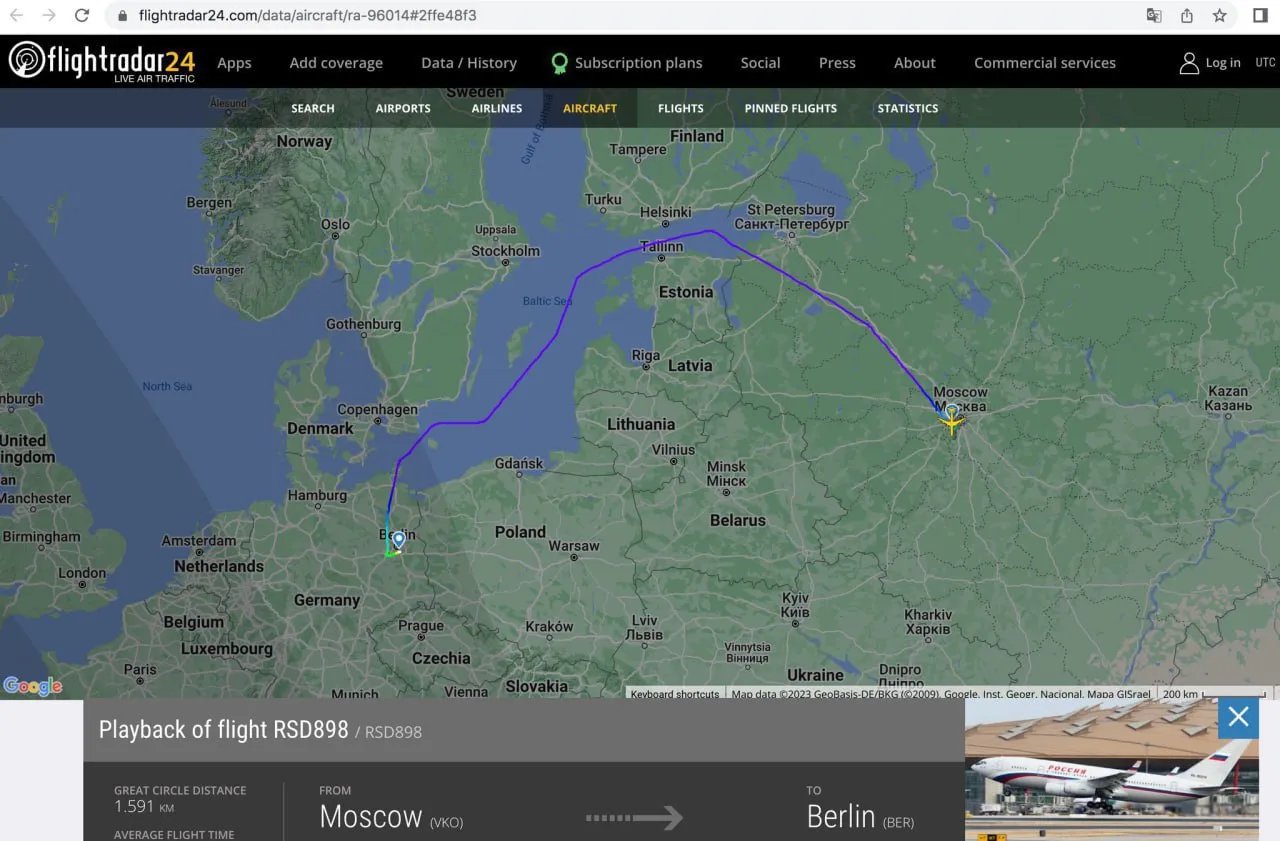Click the browser back arrow
This screenshot has height=841, width=1280.
(16, 16)
